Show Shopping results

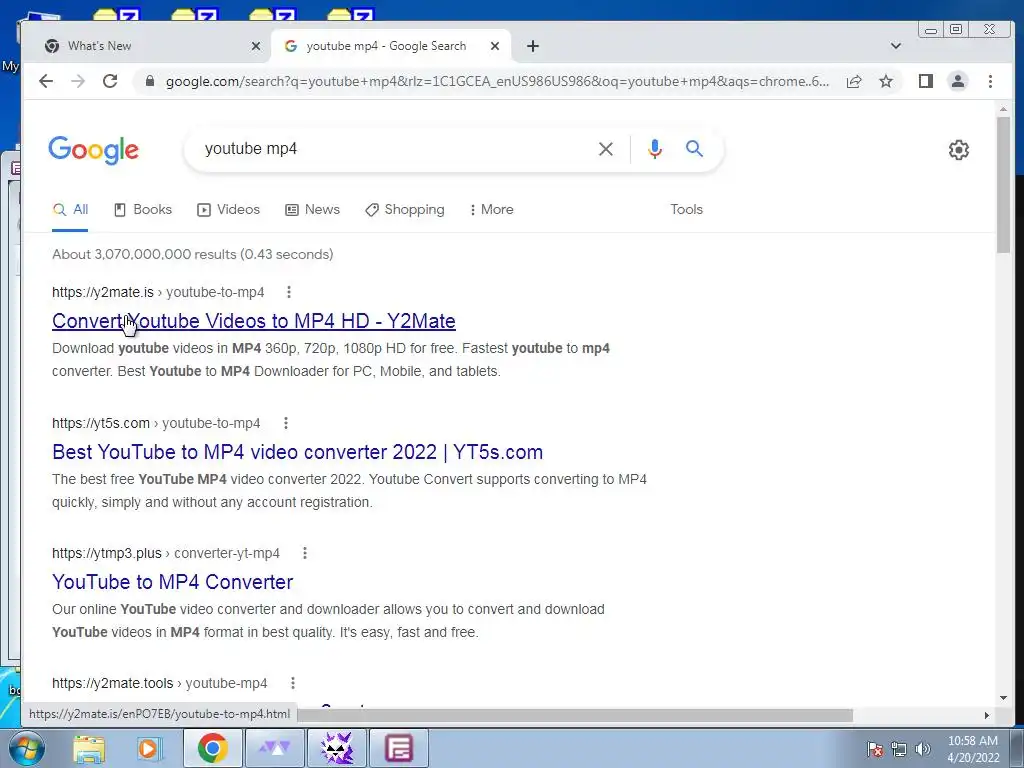pos(405,210)
